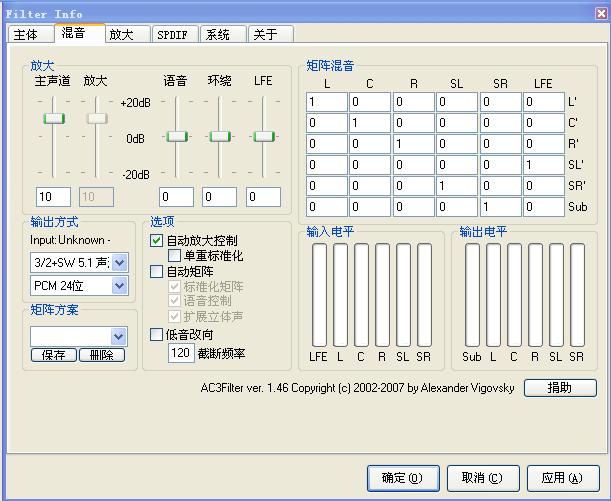The height and width of the screenshot is (501, 611).
Task: Click the 截断频率 field showing 120
Action: coord(181,353)
